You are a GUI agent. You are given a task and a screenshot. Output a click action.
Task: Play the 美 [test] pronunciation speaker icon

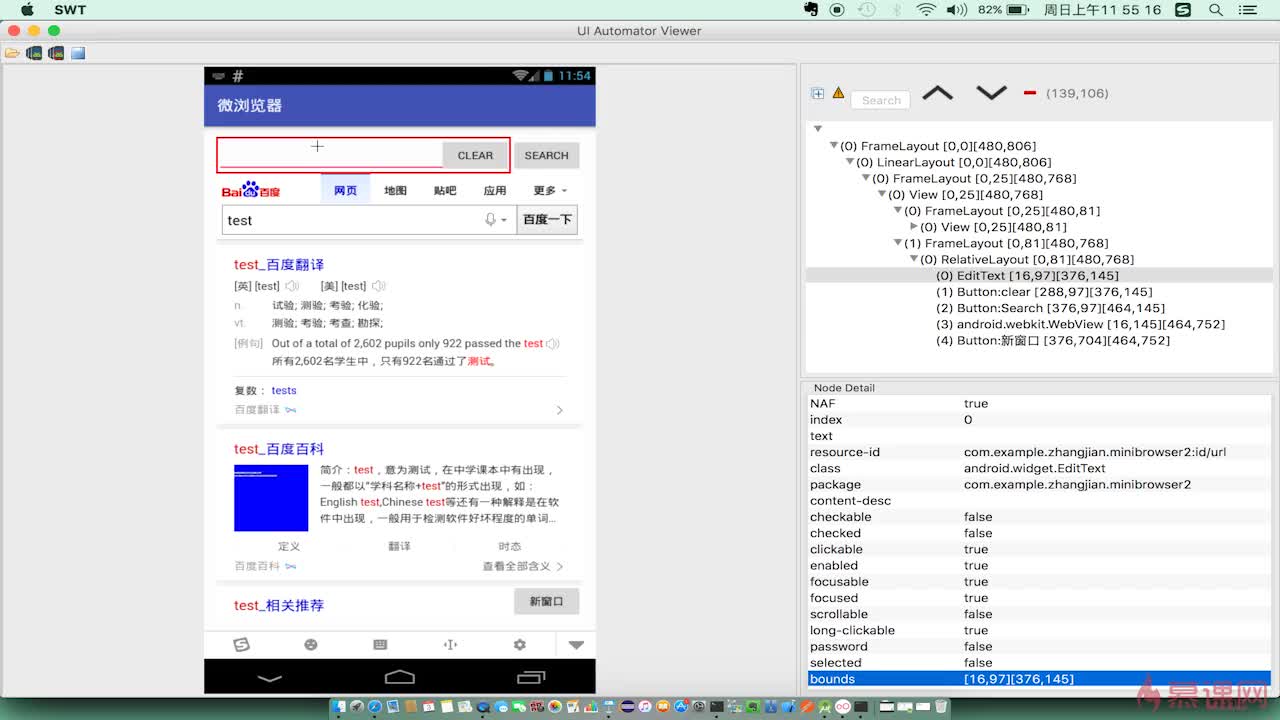(x=378, y=286)
